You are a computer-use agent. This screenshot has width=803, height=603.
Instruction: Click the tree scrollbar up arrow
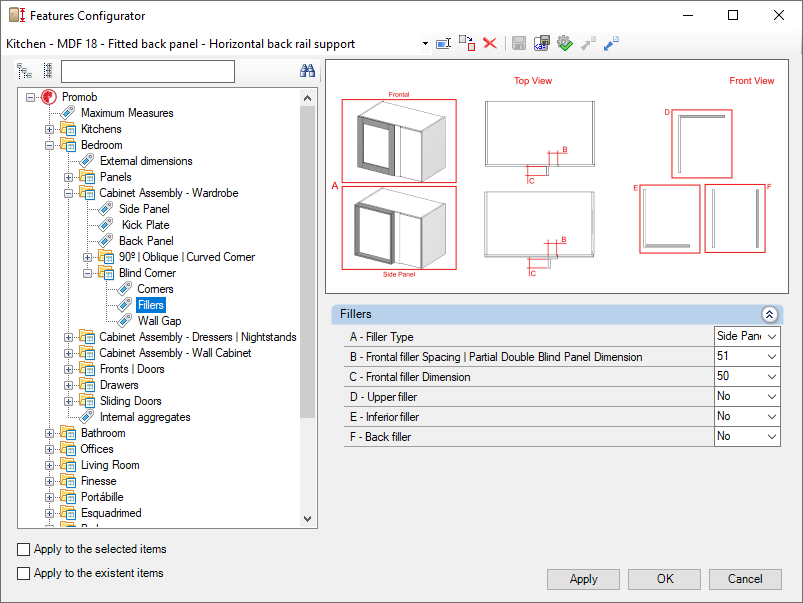(307, 98)
